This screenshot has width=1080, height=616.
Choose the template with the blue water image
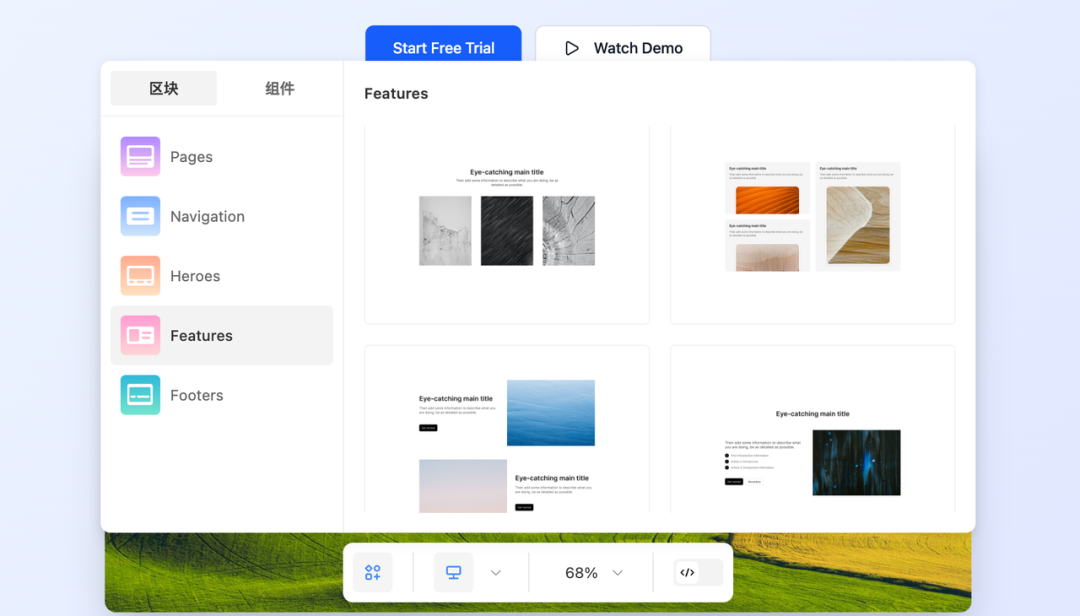[x=507, y=429]
